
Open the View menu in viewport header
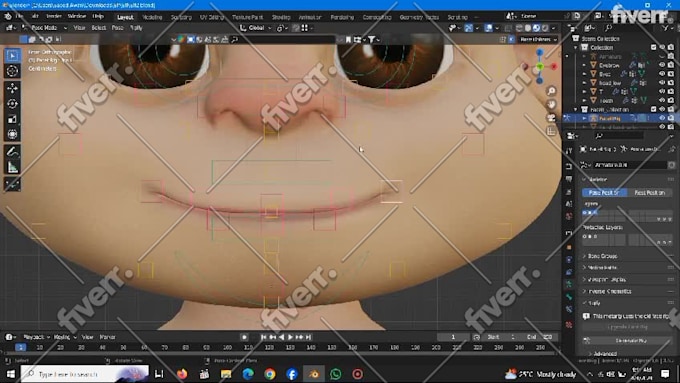point(79,27)
